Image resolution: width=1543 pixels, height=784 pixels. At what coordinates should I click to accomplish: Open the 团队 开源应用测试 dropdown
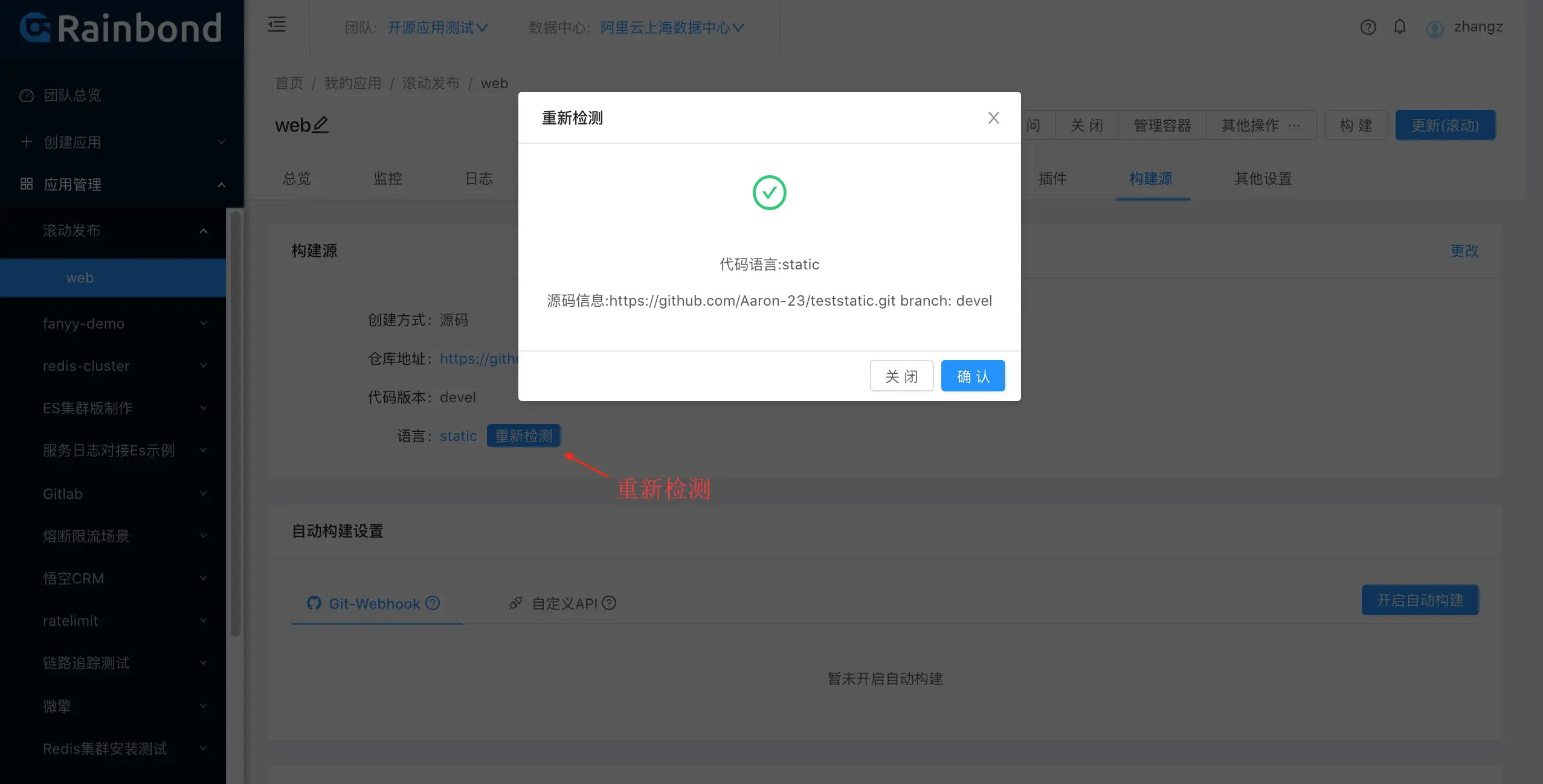coord(437,27)
